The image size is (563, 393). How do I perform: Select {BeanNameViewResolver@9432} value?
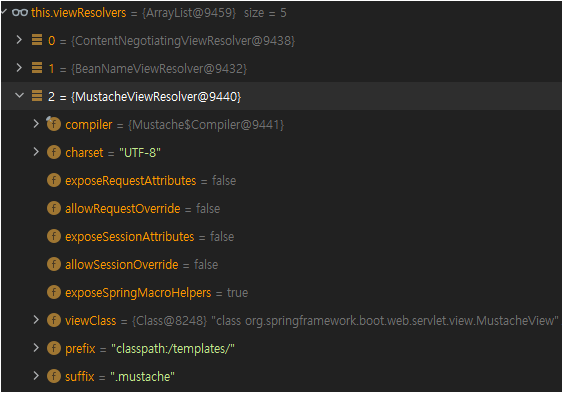click(159, 69)
